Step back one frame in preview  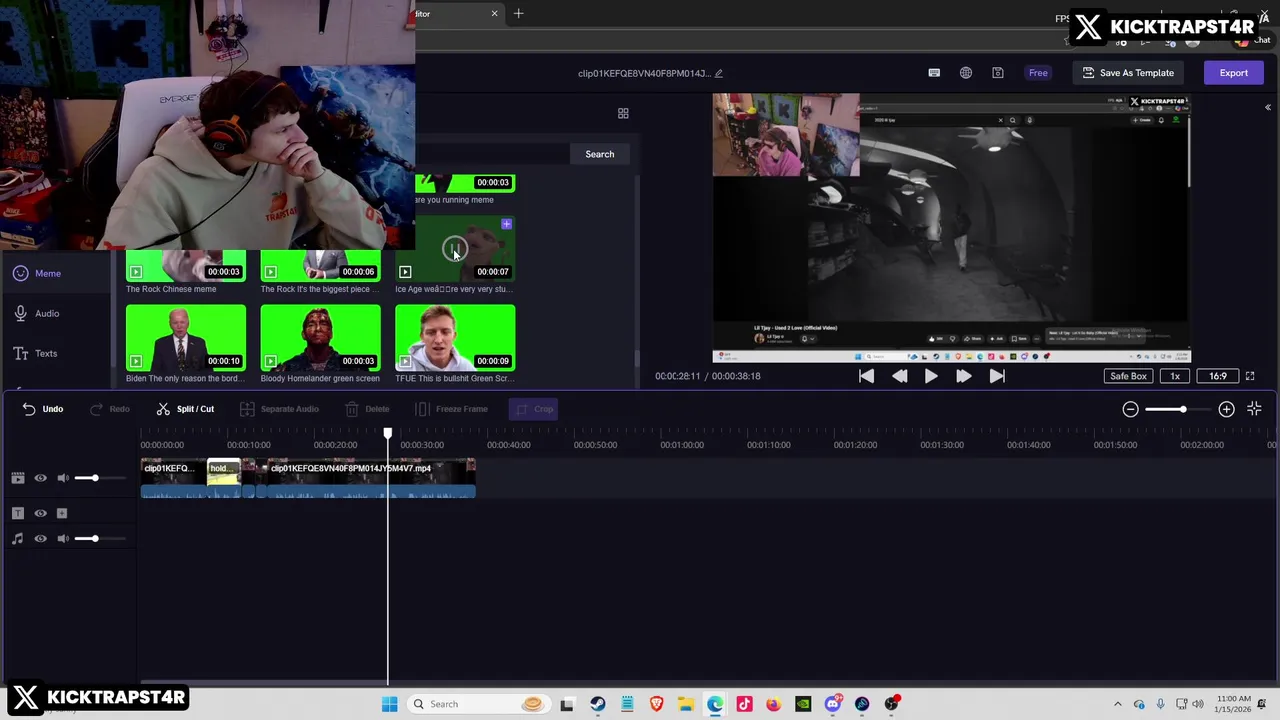(x=899, y=376)
